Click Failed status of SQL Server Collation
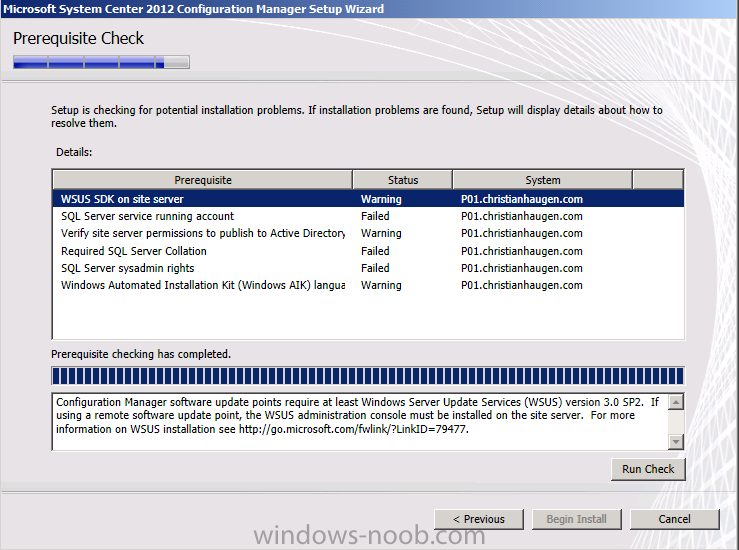The width and height of the screenshot is (739, 550). tap(375, 251)
